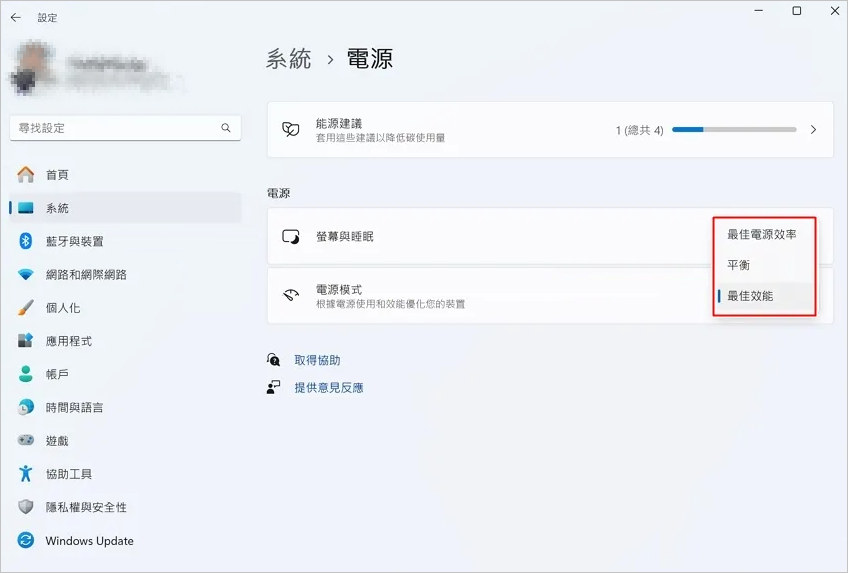Screen dimensions: 848x573
Task: Click the user profile avatar
Action: (34, 69)
